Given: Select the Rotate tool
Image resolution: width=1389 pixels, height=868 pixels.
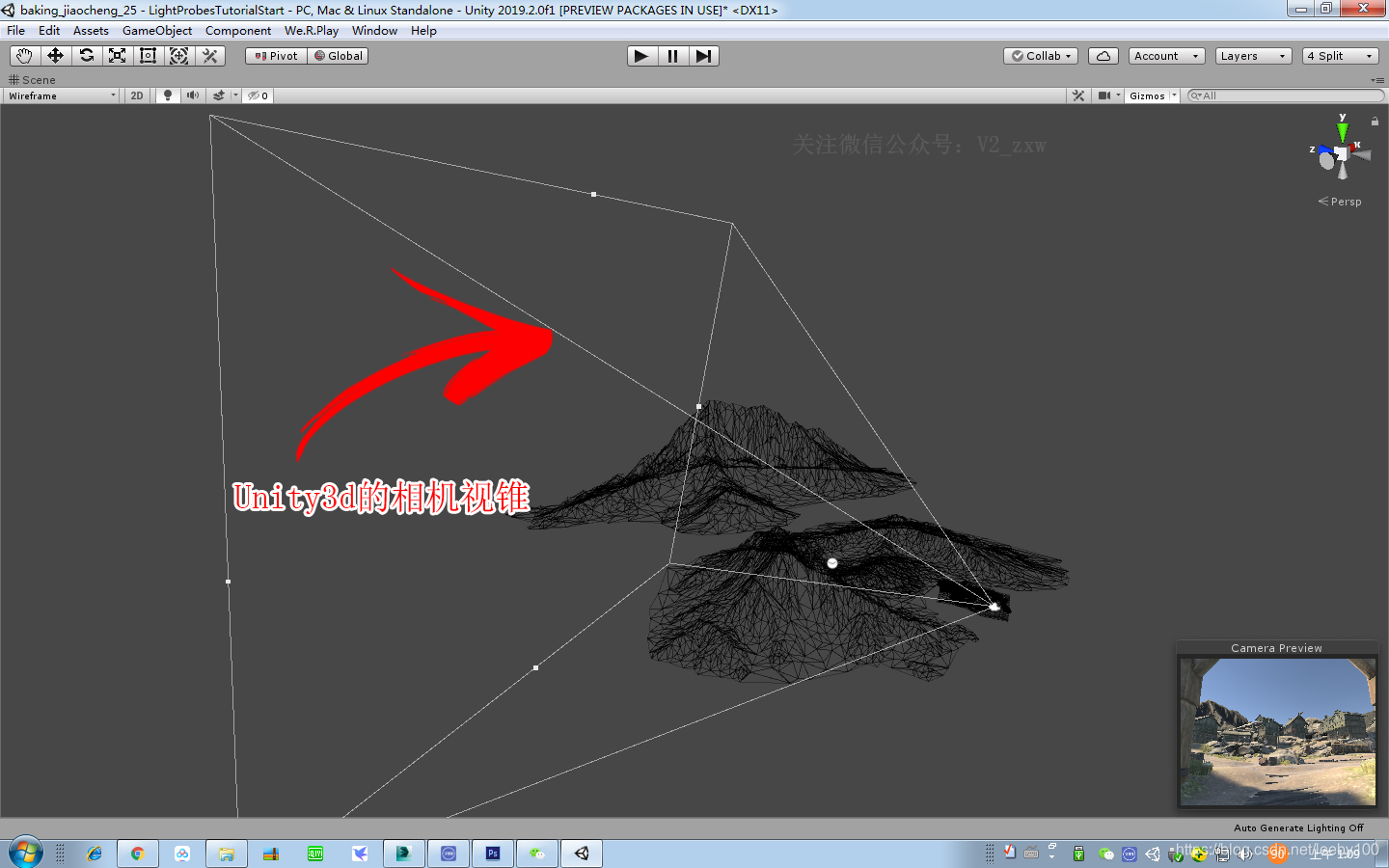Looking at the screenshot, I should tap(86, 56).
